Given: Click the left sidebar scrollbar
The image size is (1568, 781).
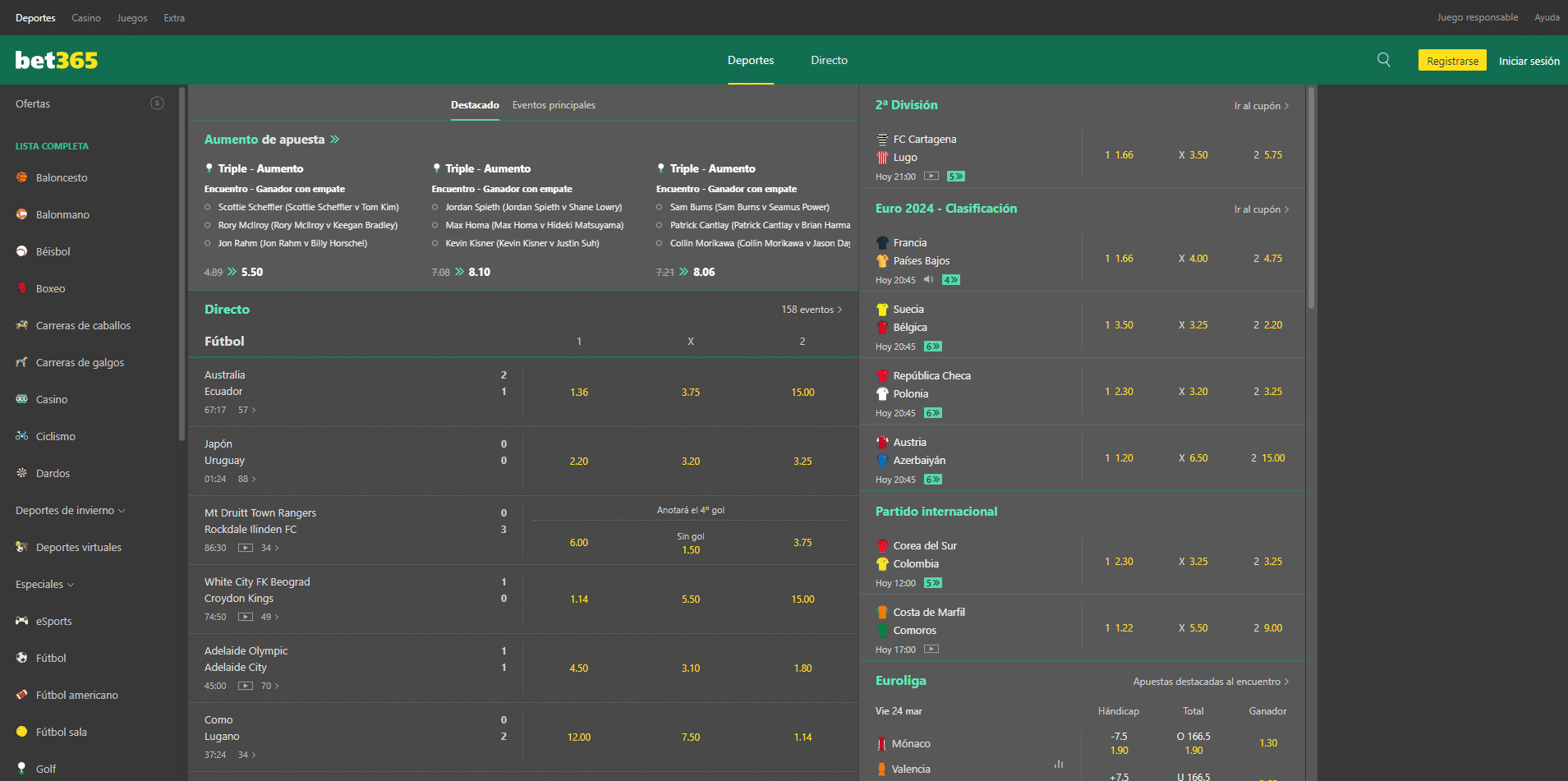Looking at the screenshot, I should [182, 264].
